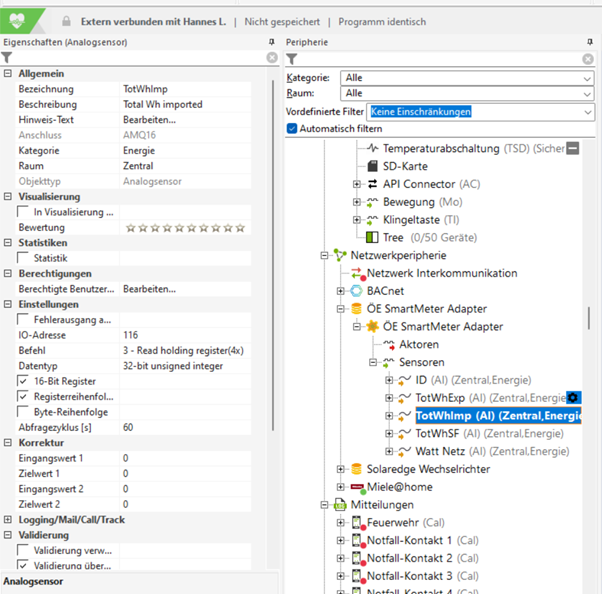Toggle the Validierung verw... checkbox
This screenshot has width=602, height=594.
[23, 550]
